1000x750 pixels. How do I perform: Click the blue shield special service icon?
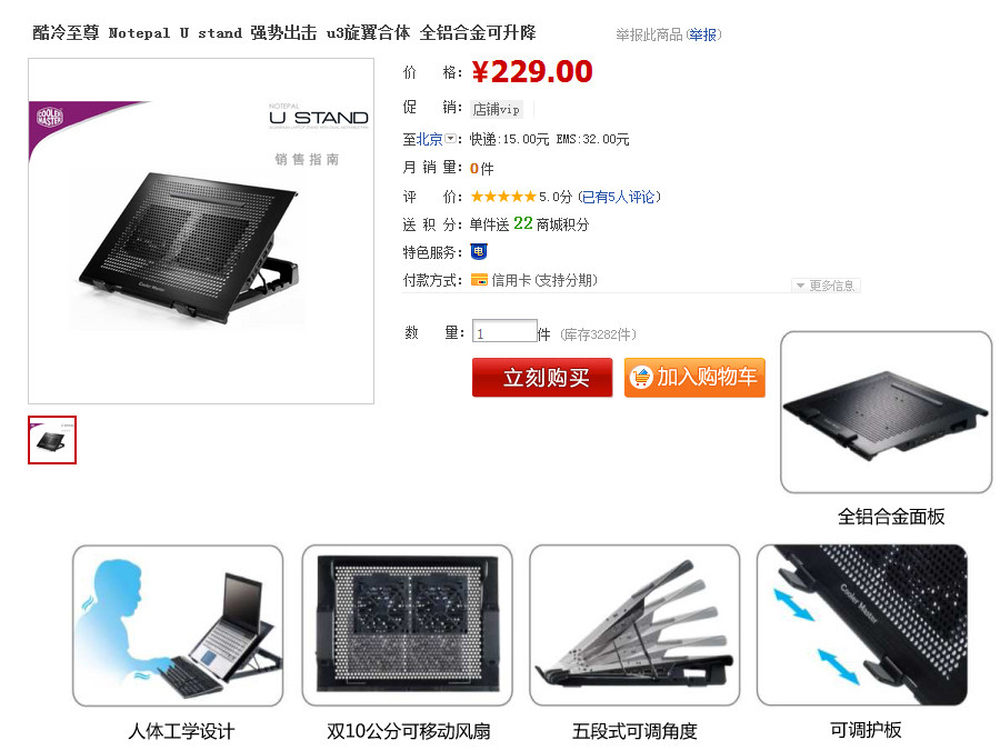pos(478,252)
